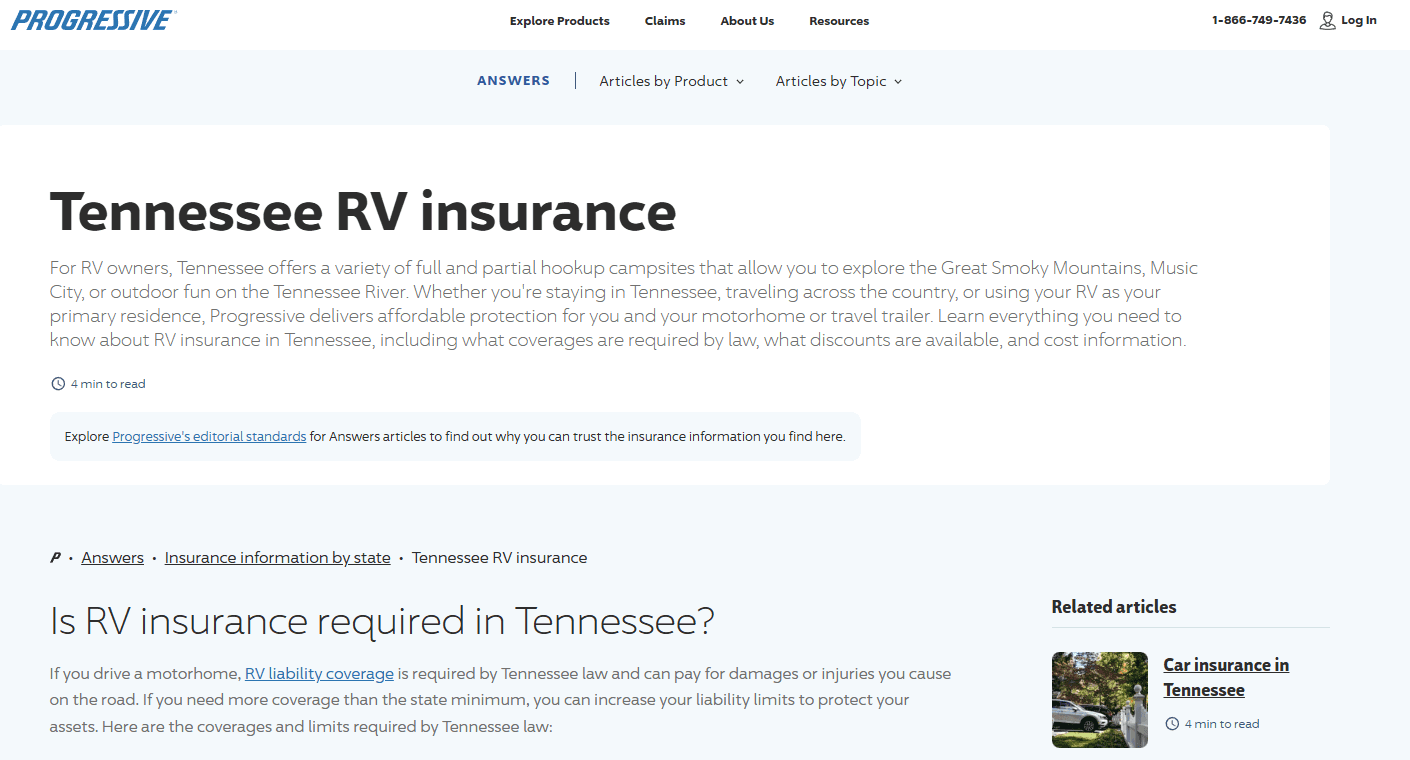Screen dimensions: 1410x760
Task: Open the RV liability coverage link
Action: (x=319, y=674)
